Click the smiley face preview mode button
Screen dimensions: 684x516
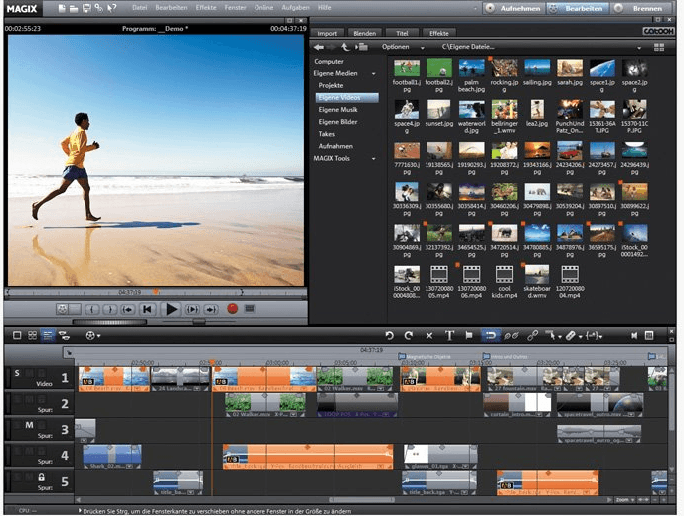click(62, 309)
